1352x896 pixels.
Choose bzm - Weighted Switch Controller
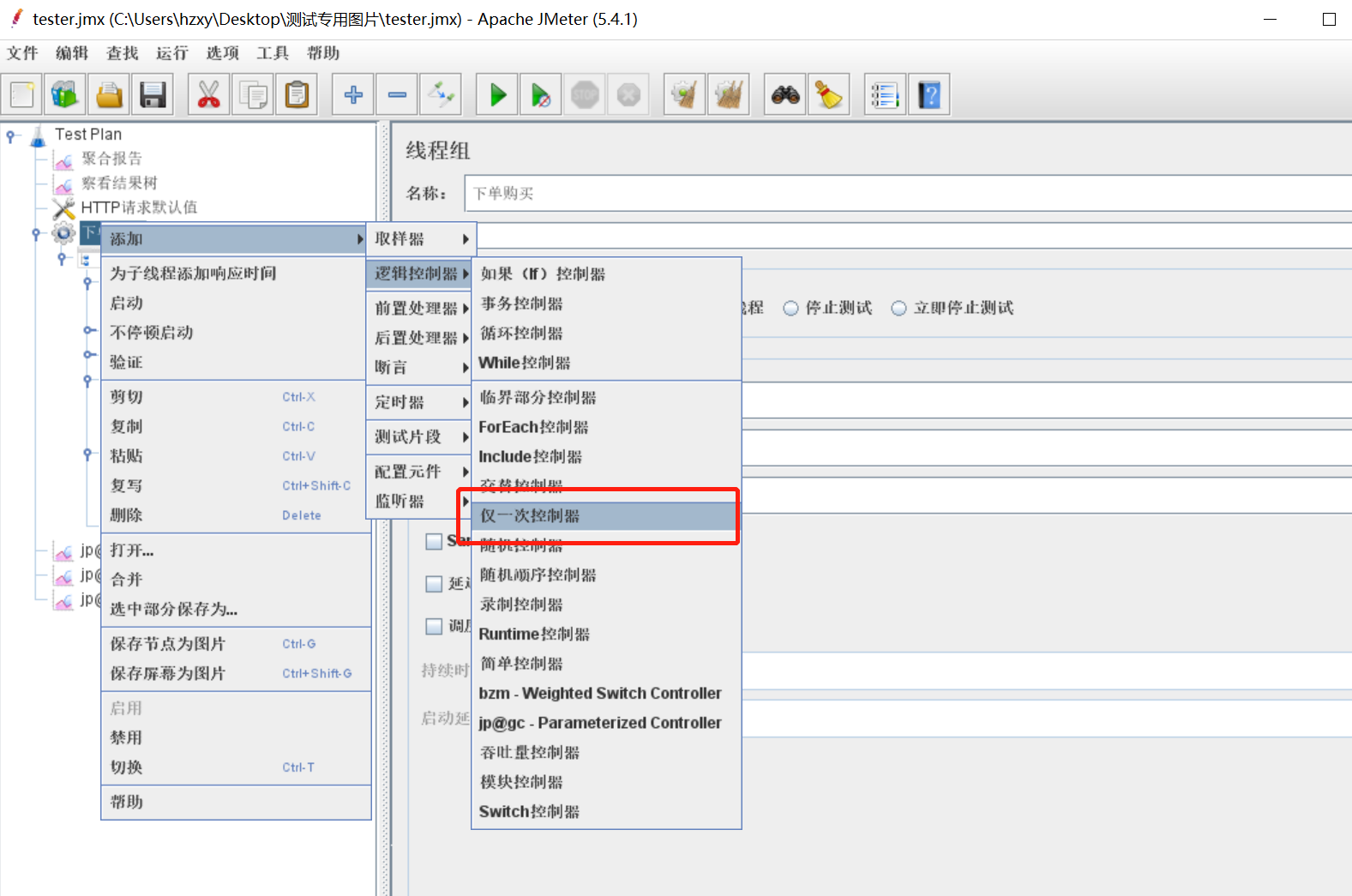point(606,694)
